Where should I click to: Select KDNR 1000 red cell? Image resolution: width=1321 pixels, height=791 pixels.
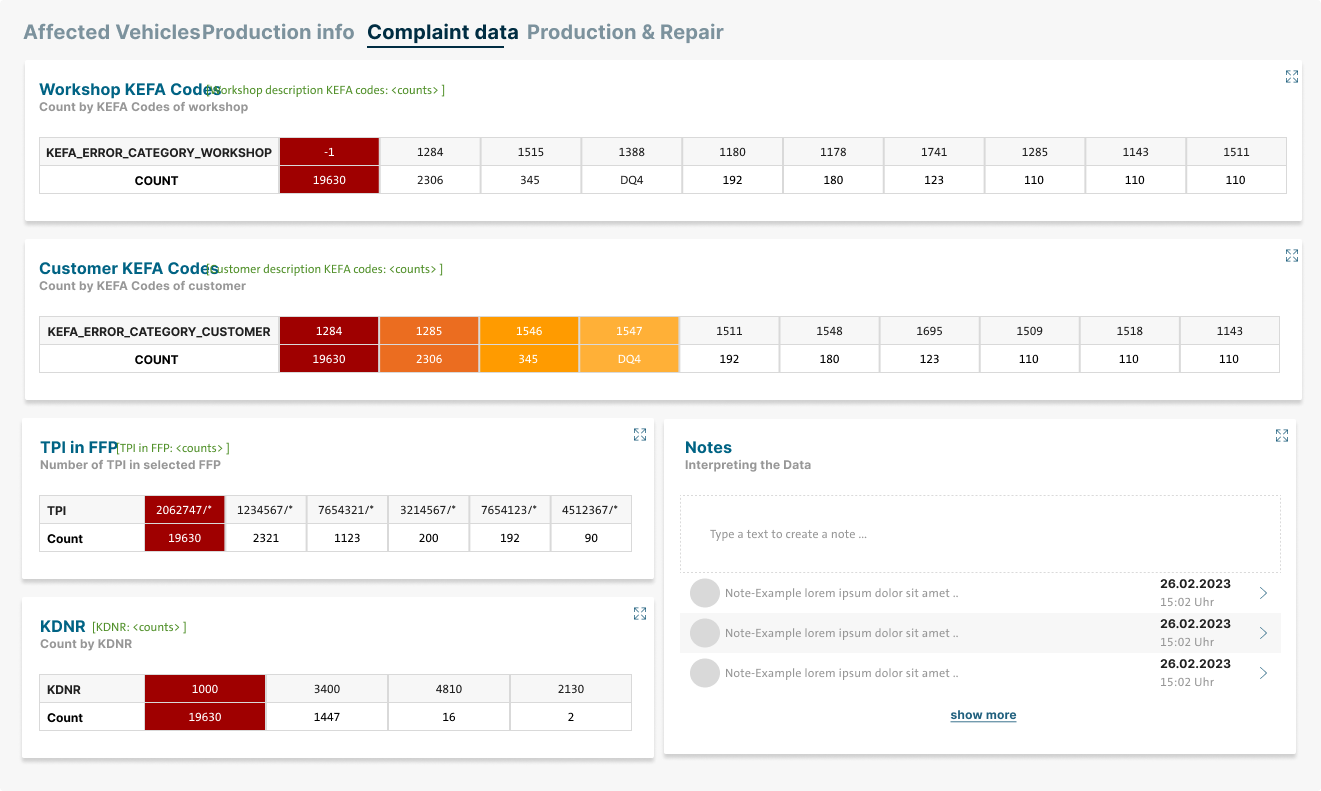205,689
